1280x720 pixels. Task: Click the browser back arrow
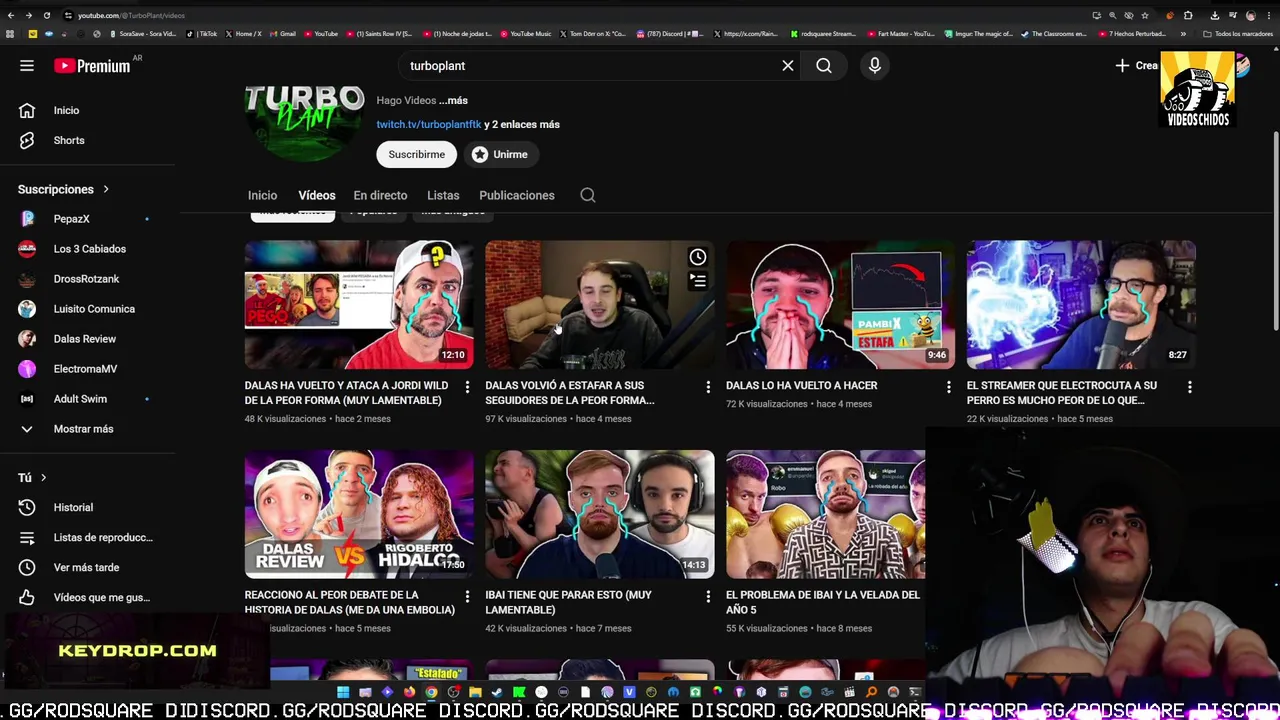[10, 16]
